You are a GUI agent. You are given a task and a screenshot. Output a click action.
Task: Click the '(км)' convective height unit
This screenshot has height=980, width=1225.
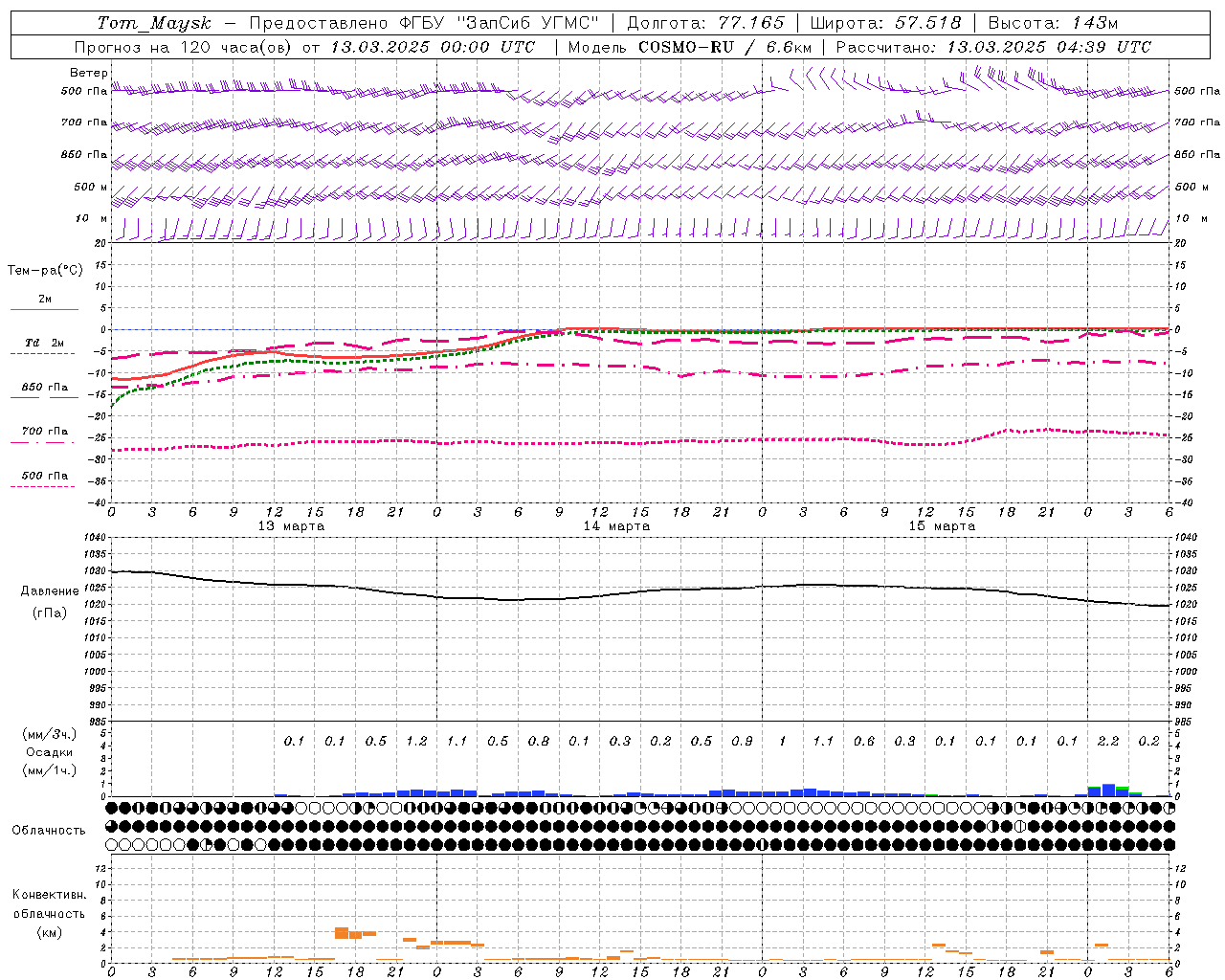coord(49,932)
